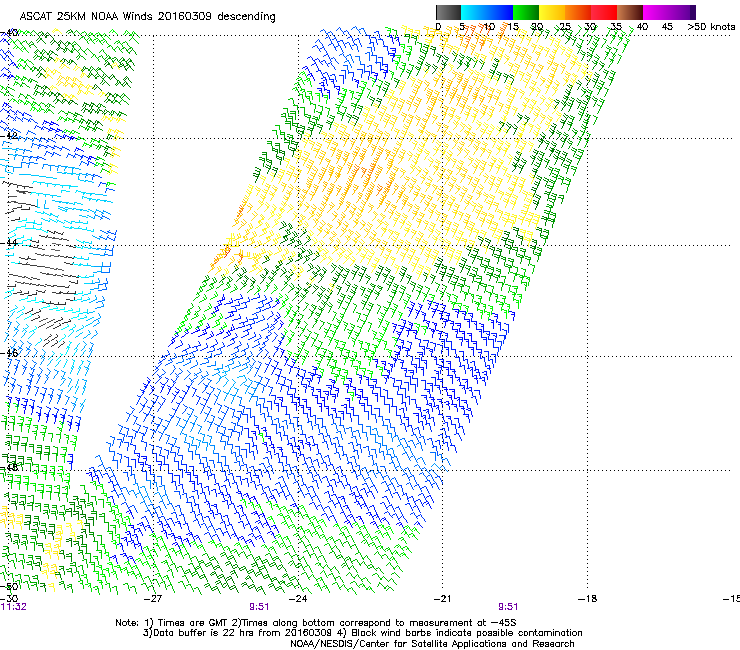Click the plot title 'ASCAT 25KM NOAA Winds 20160309 descending'
Screen dimensions: 740x650
pos(147,17)
